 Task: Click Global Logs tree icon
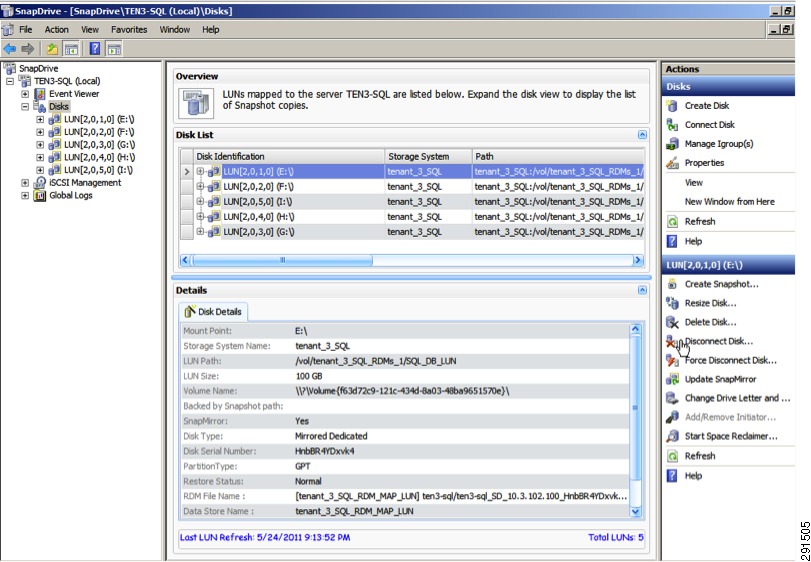[x=40, y=195]
